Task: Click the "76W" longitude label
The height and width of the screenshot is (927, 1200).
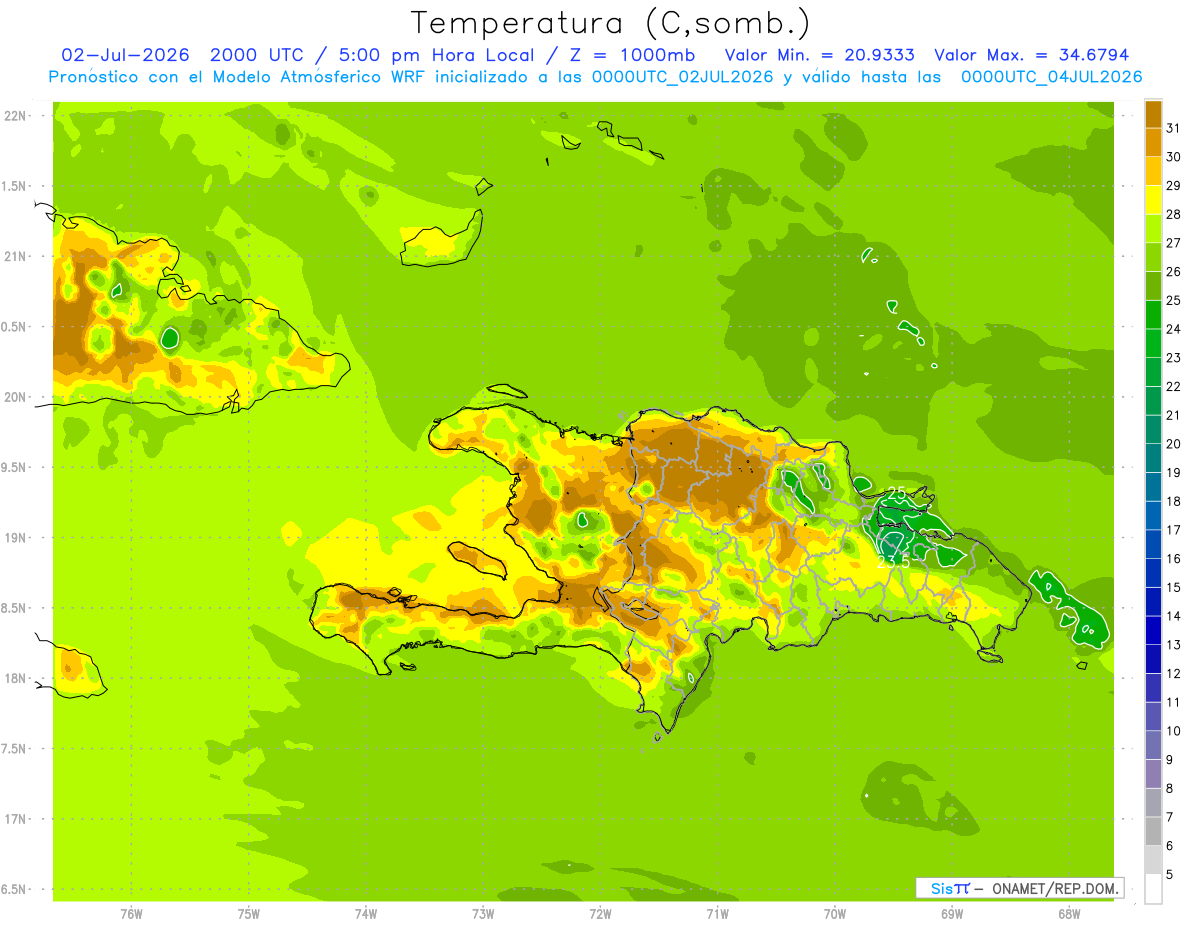Action: click(x=131, y=914)
